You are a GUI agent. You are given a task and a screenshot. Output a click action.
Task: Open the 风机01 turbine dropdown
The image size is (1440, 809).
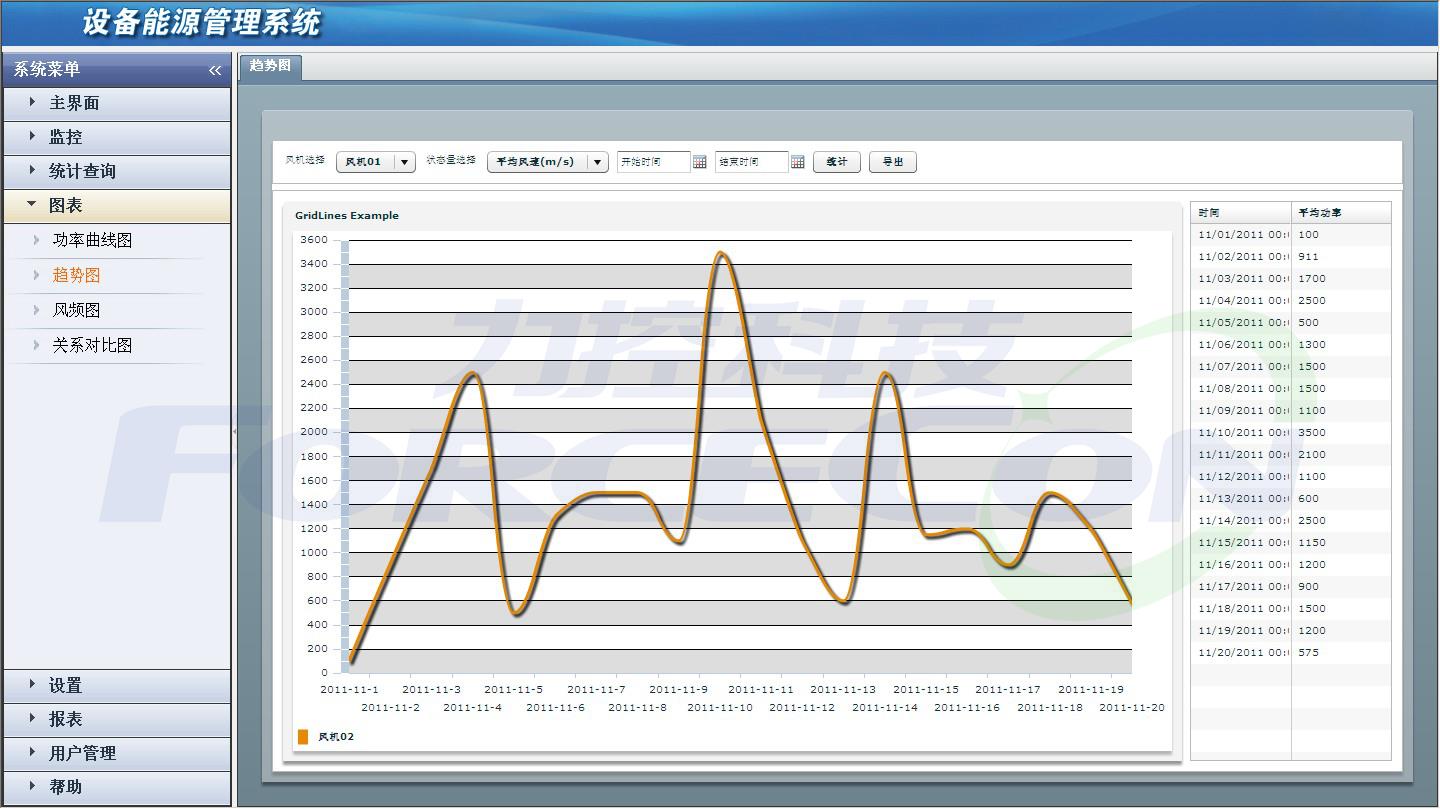376,162
